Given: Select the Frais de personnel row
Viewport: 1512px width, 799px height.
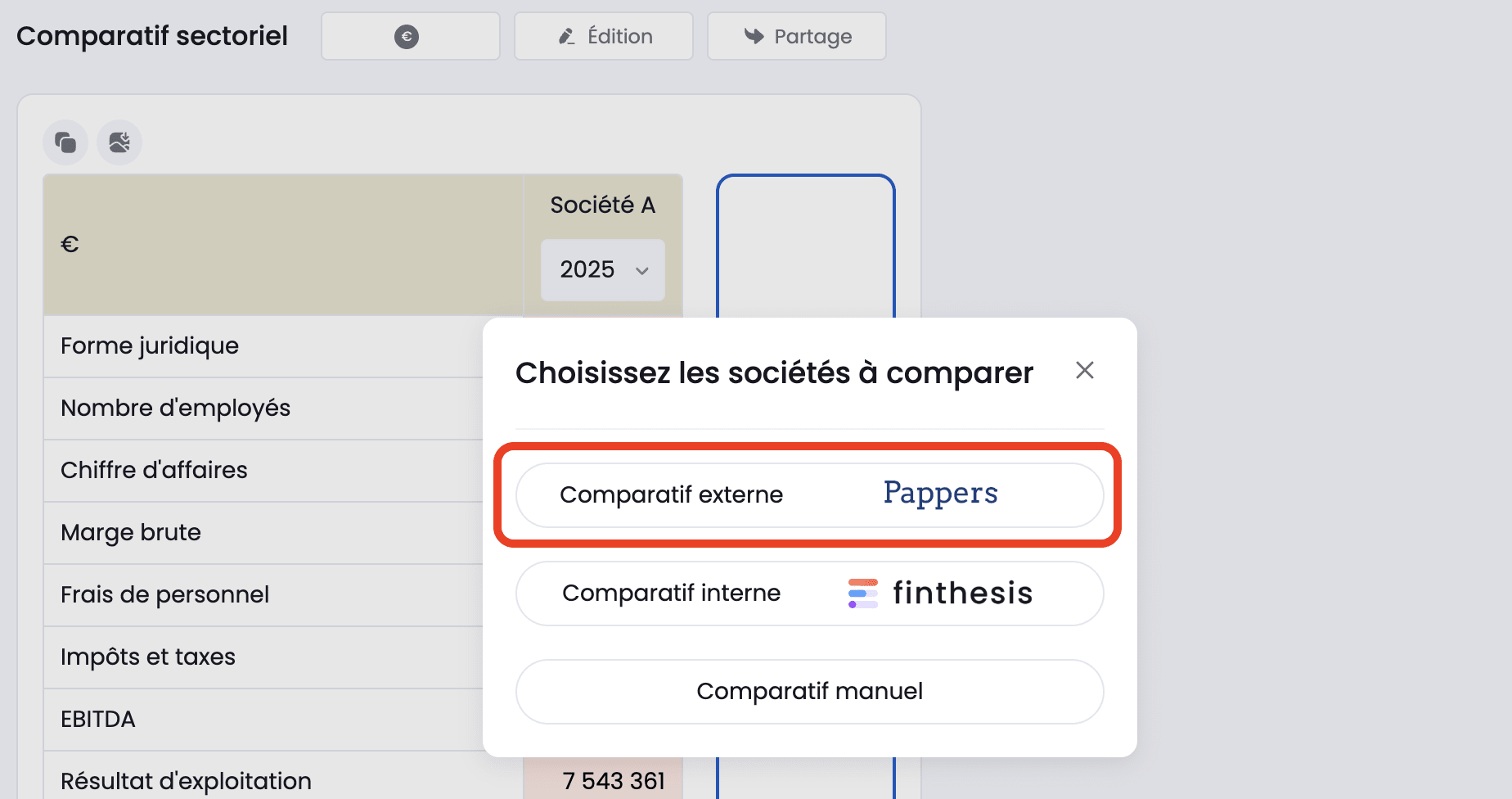Looking at the screenshot, I should (165, 595).
